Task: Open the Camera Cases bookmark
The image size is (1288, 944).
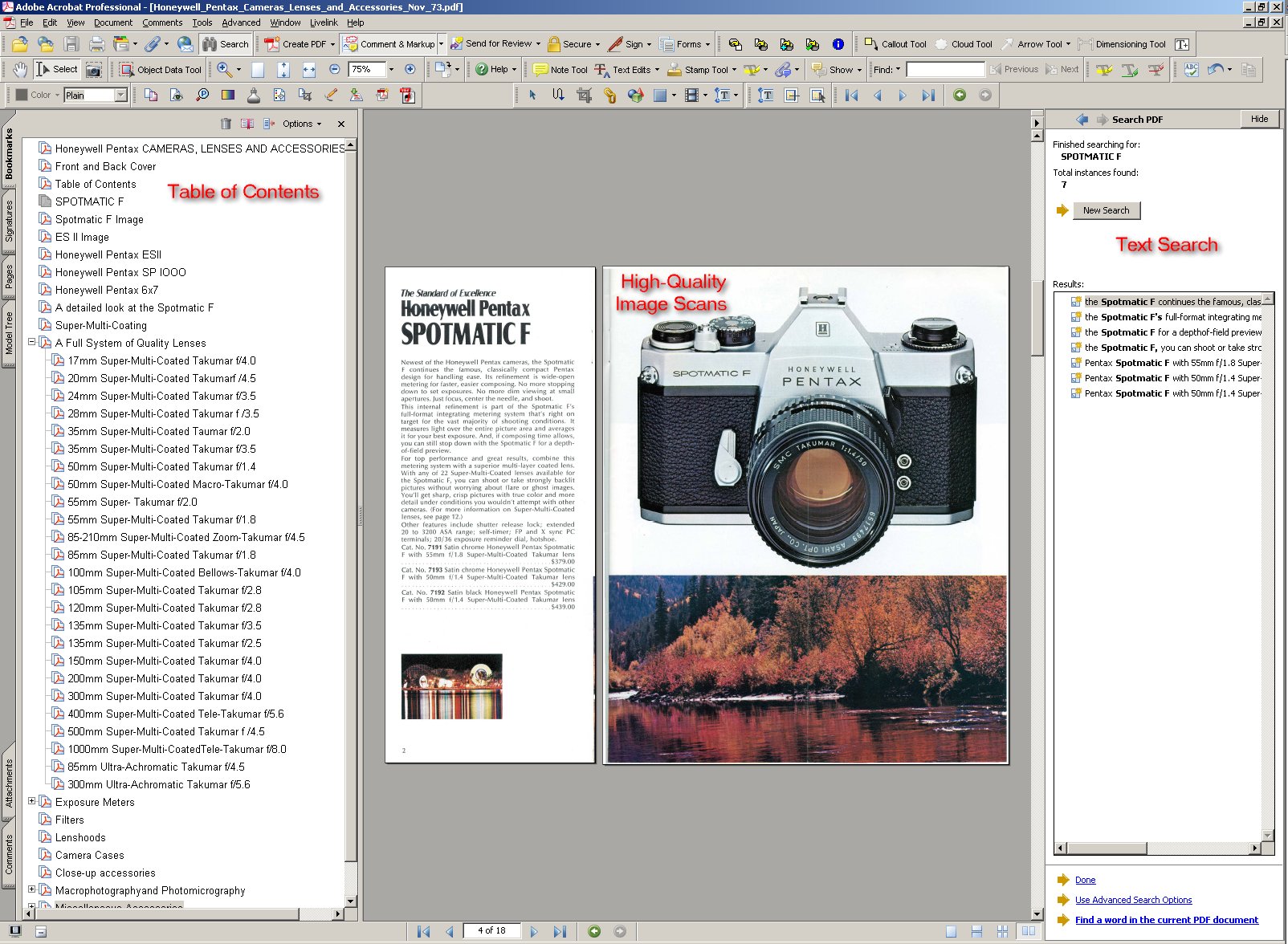Action: click(89, 855)
